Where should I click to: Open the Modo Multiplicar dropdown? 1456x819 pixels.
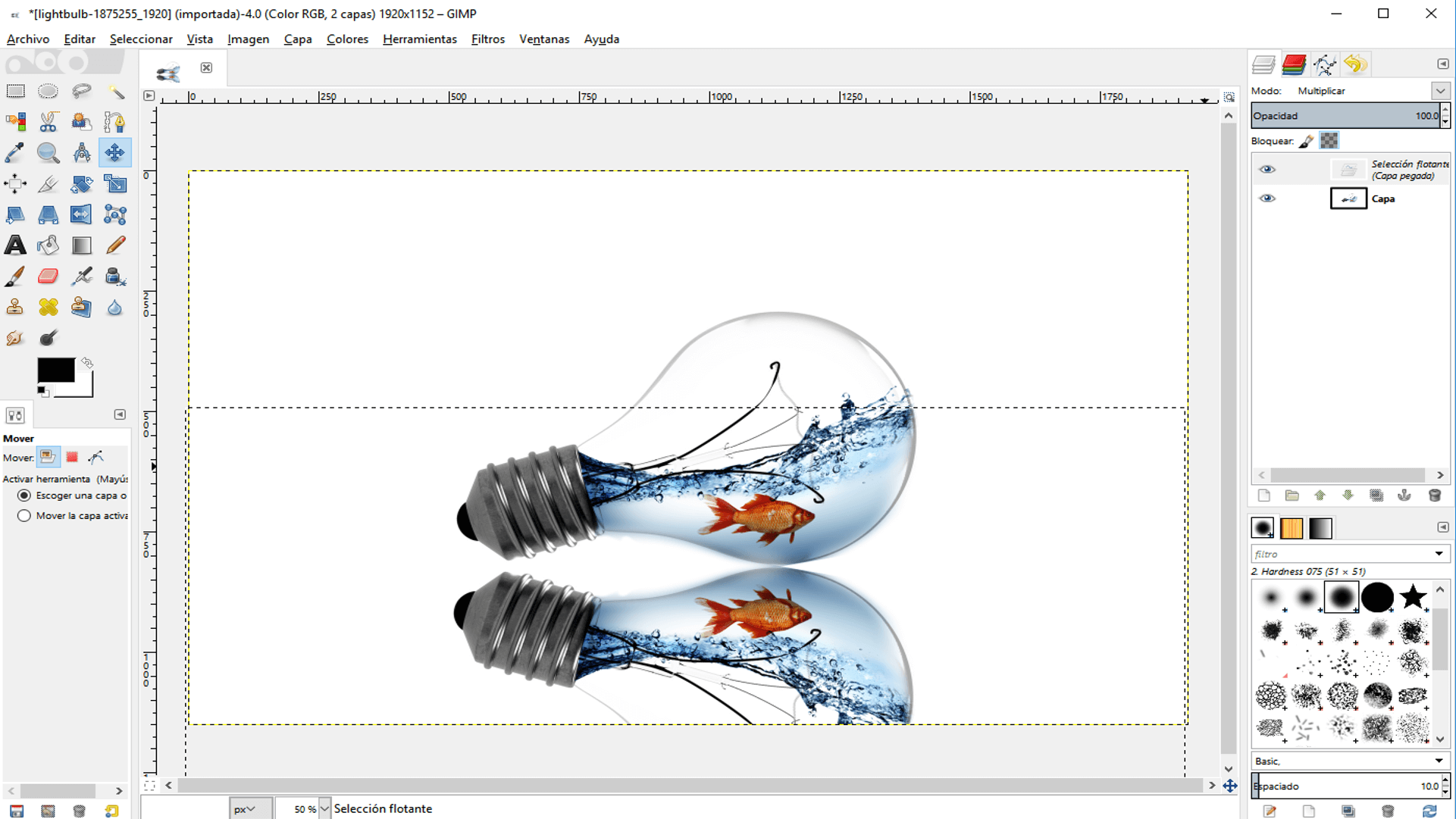pos(1440,91)
